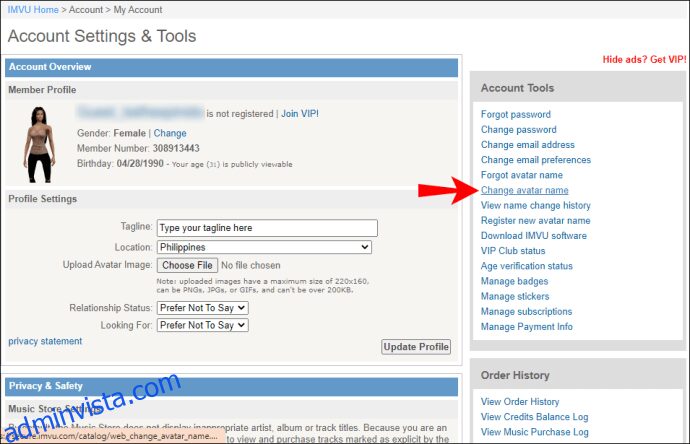Click the Account Settings & Tools title
Image resolution: width=690 pixels, height=444 pixels.
point(102,36)
